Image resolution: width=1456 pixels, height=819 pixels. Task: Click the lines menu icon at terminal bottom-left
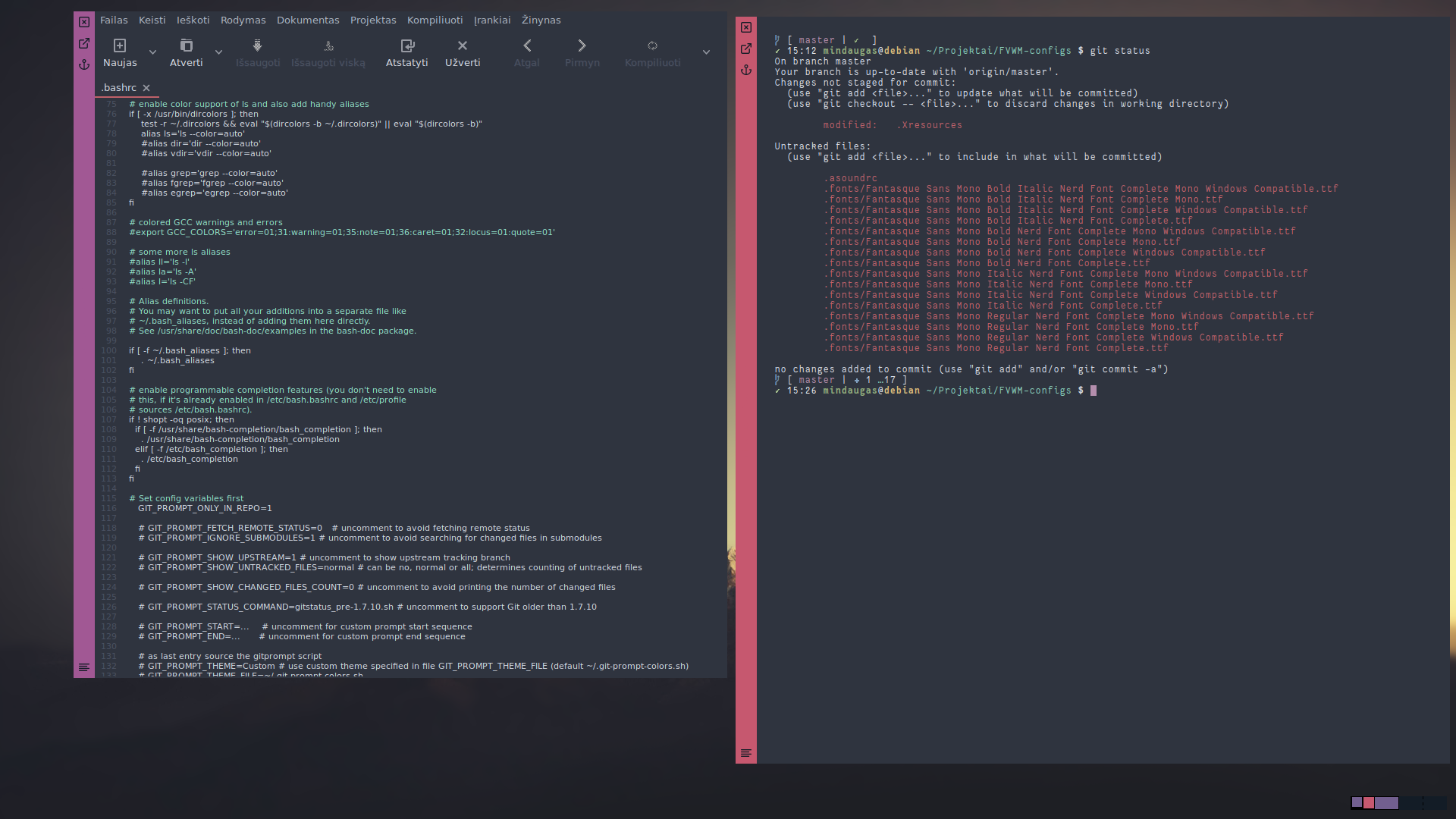click(746, 753)
